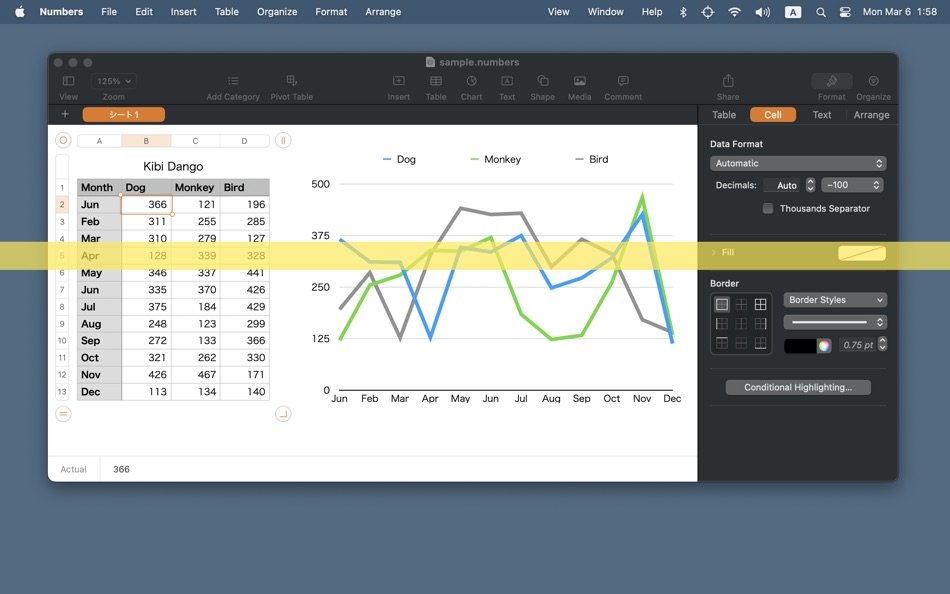Screen dimensions: 950x594
Task: Switch to the Text inspector tab
Action: click(x=822, y=115)
